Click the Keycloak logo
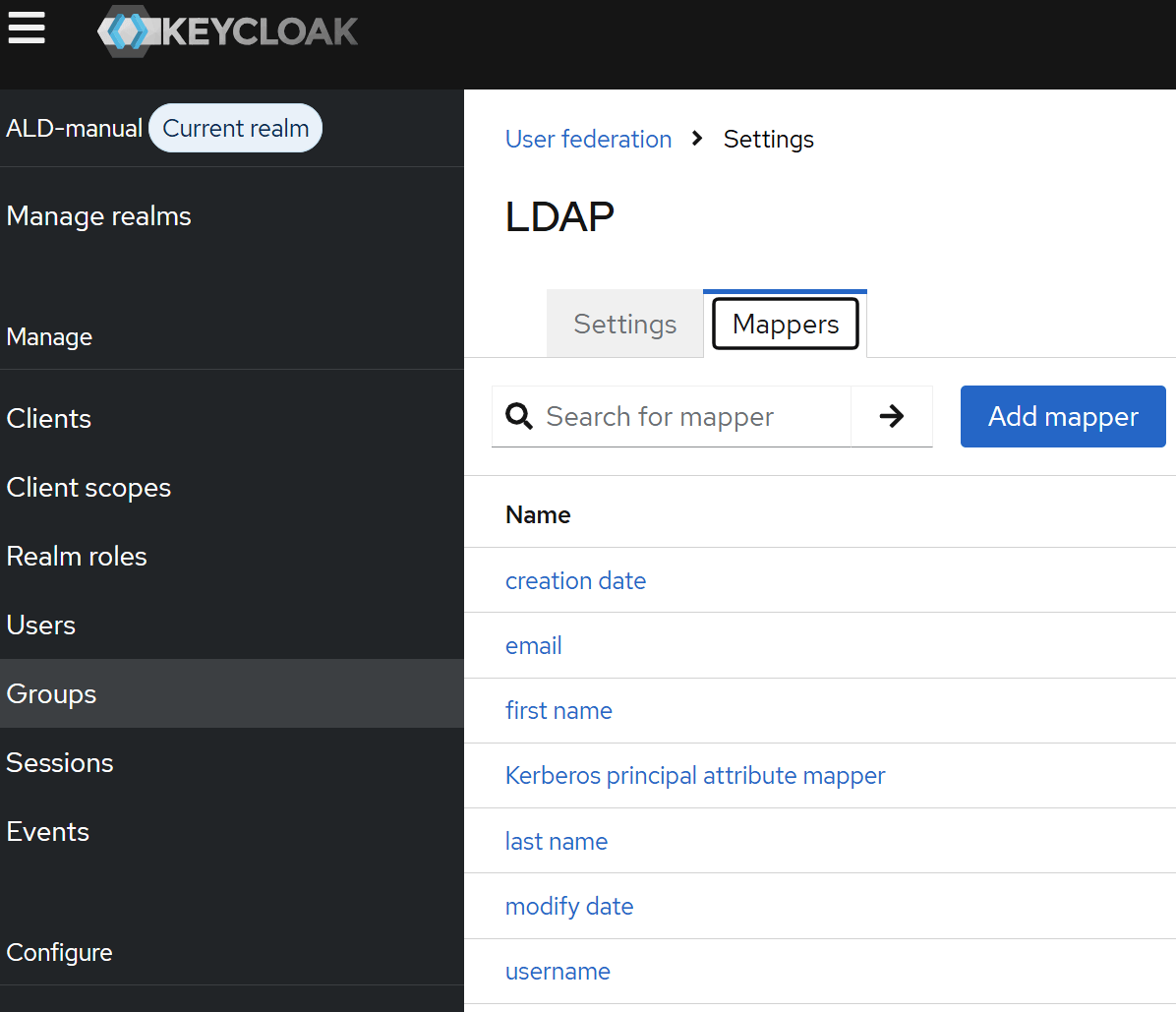This screenshot has height=1012, width=1176. coord(228,30)
